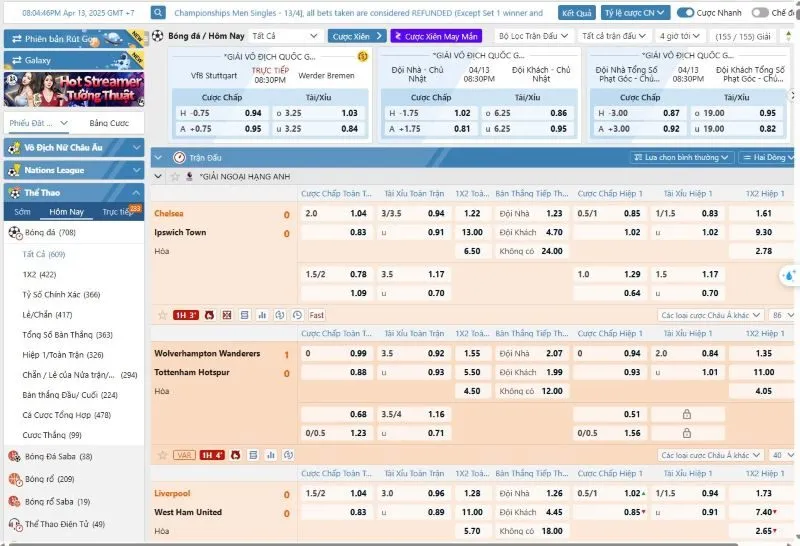Select the Bảng Cược tab
This screenshot has width=800, height=546.
tap(109, 123)
